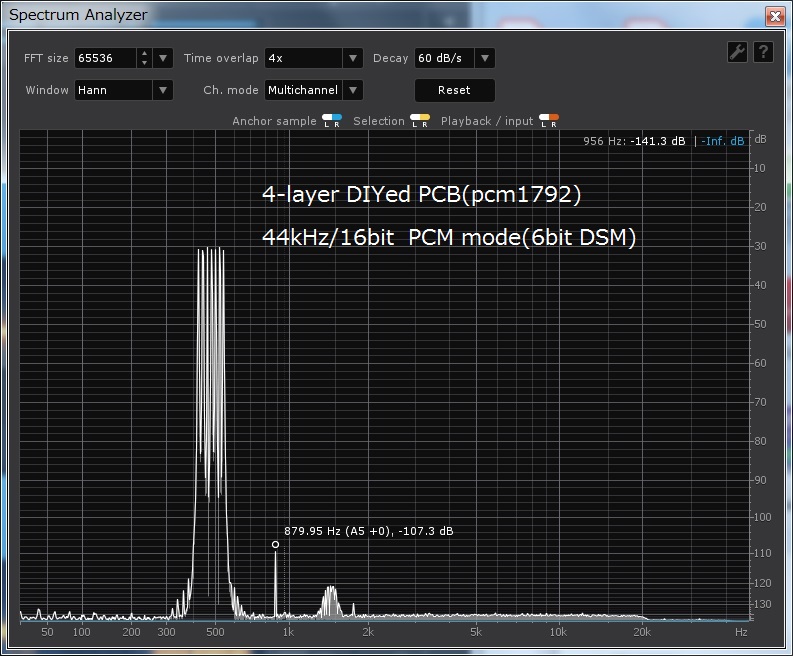Click the -60 dB axis label
The width and height of the screenshot is (793, 656).
(x=758, y=363)
